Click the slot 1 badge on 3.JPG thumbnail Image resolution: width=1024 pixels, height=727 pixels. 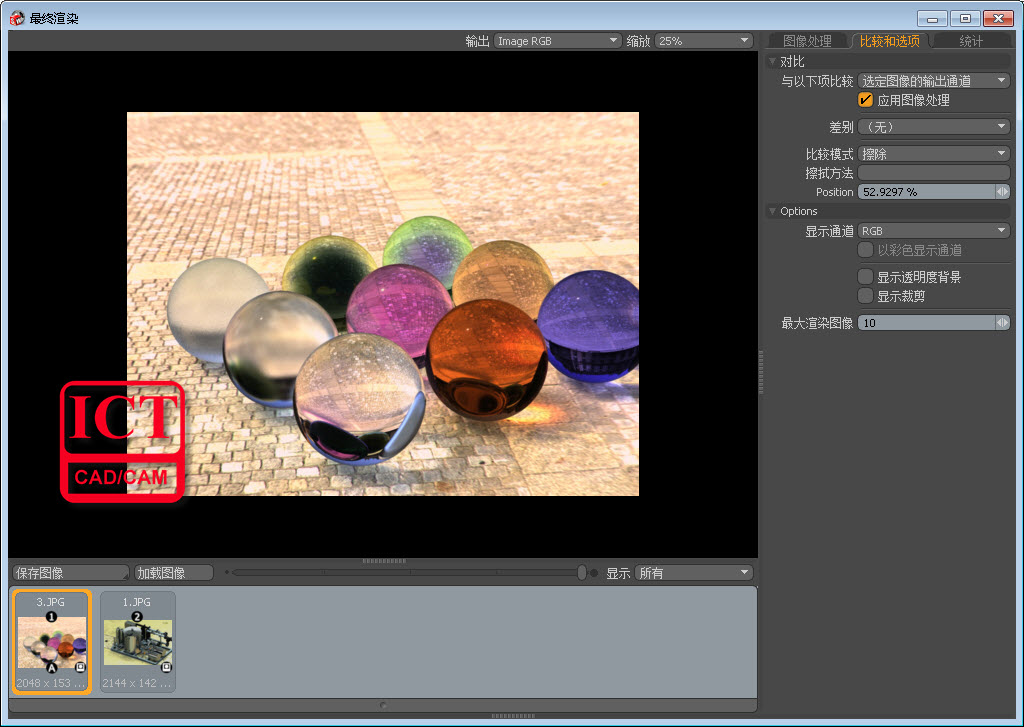coord(51,618)
